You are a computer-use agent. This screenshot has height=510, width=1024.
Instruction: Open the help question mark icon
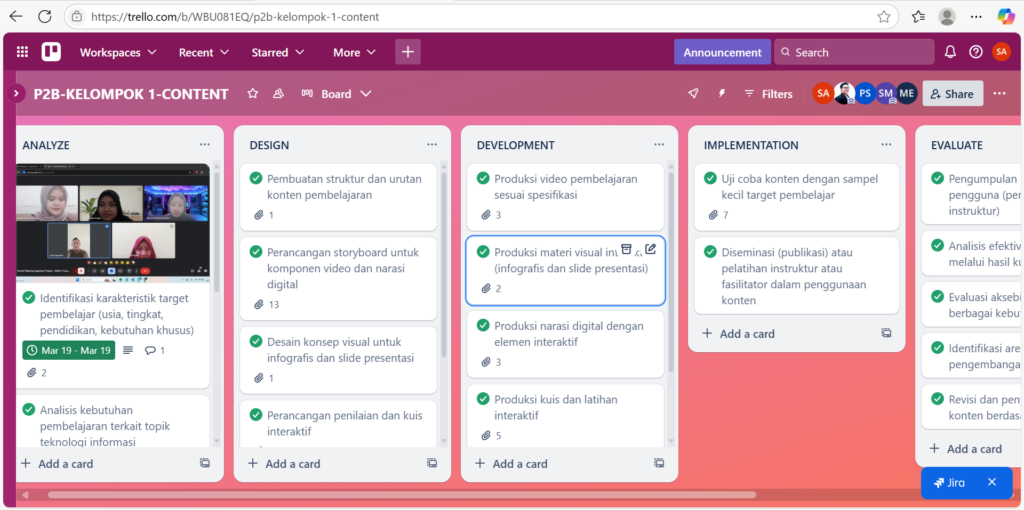click(976, 52)
